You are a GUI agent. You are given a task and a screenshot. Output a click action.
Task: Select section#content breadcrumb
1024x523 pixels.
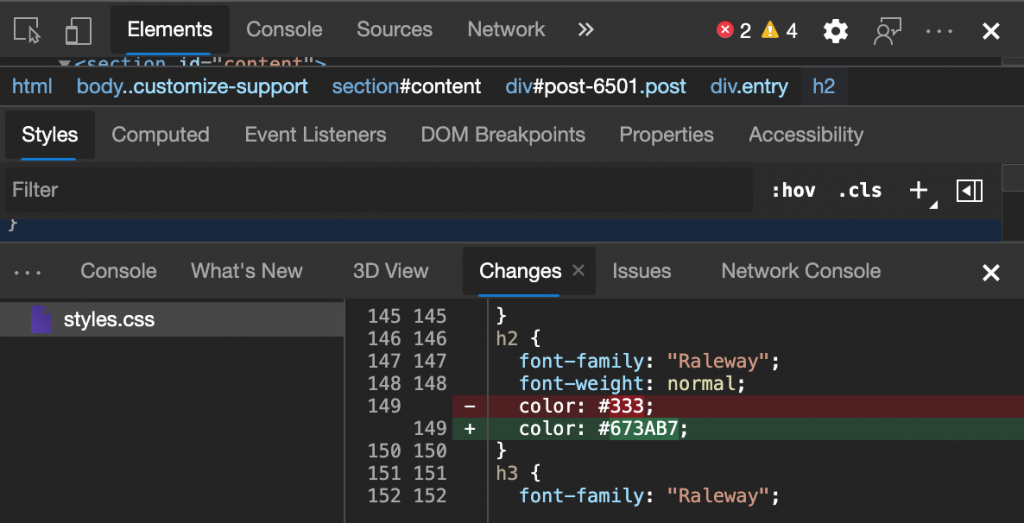[x=406, y=86]
